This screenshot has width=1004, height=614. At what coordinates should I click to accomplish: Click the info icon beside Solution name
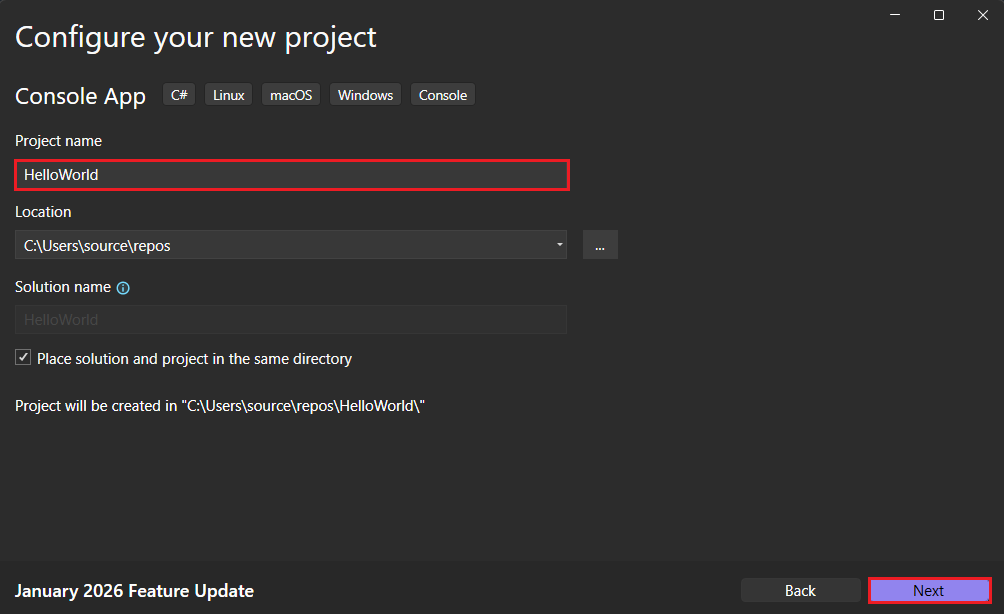tap(122, 287)
